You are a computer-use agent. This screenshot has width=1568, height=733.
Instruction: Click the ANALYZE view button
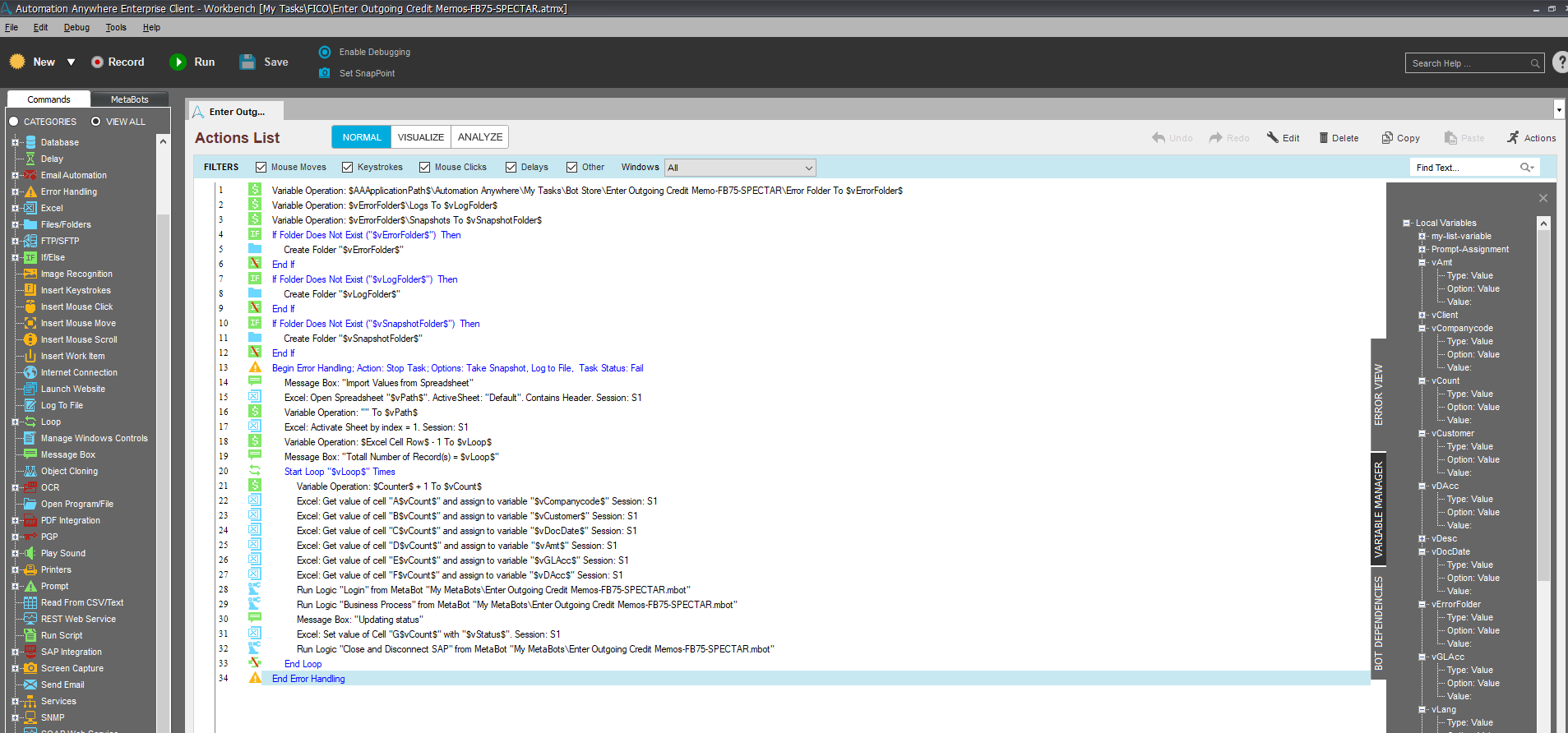(479, 137)
